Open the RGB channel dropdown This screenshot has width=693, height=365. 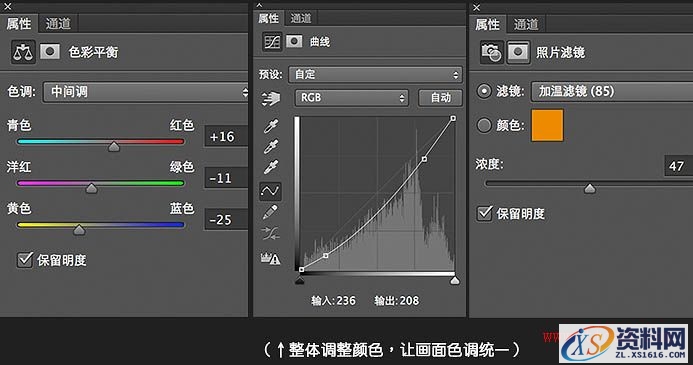tap(352, 98)
